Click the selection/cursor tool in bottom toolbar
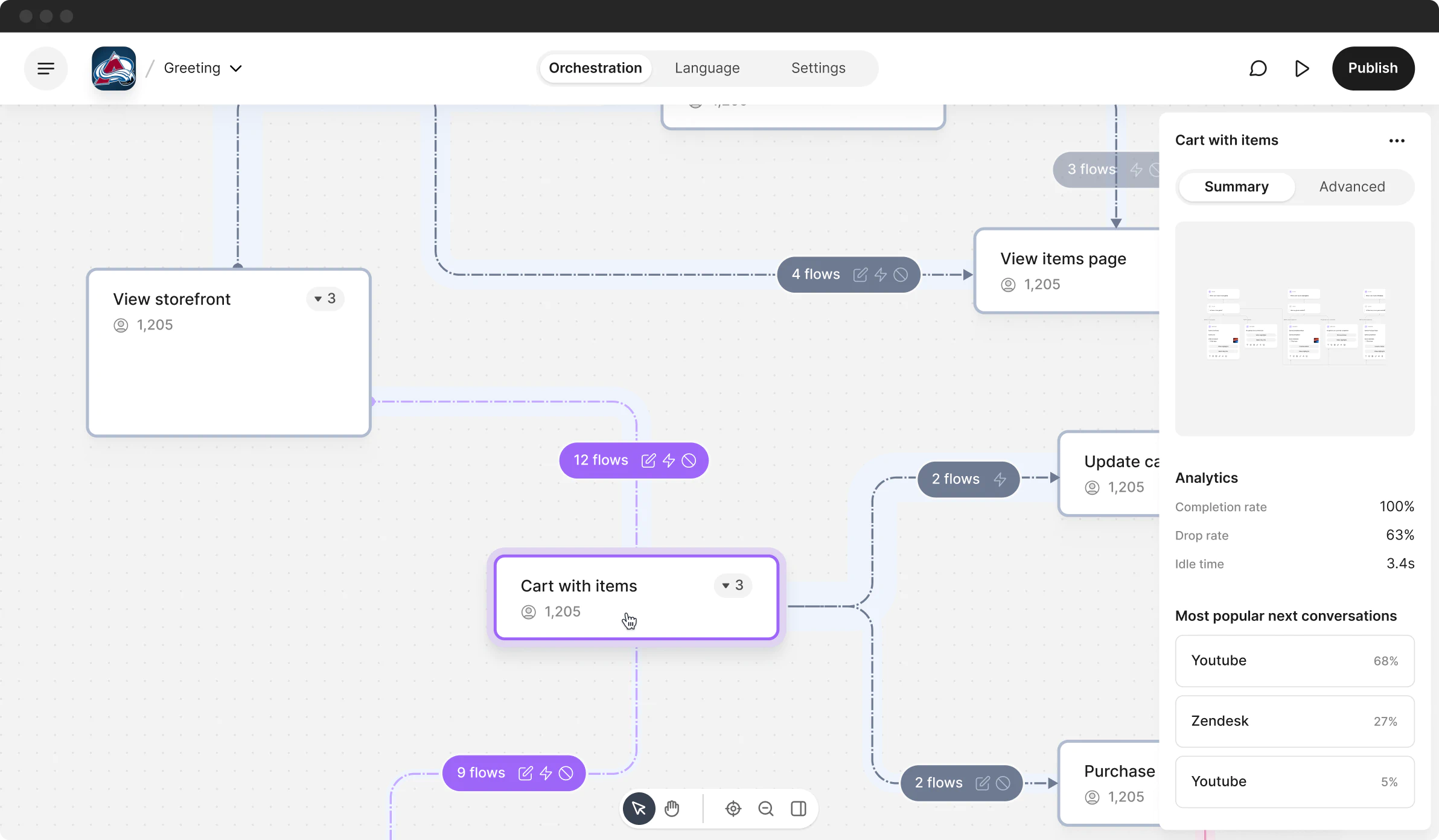The image size is (1439, 840). click(x=638, y=808)
